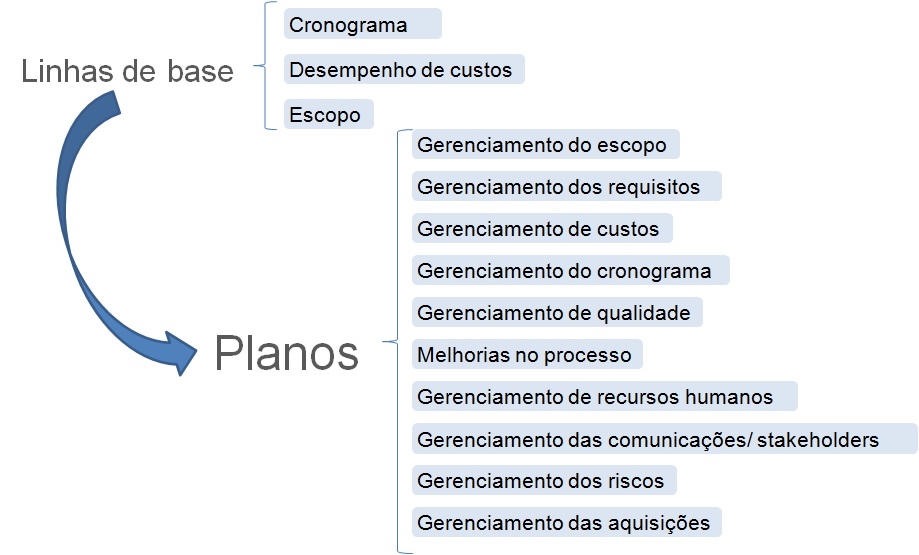The width and height of the screenshot is (919, 555).
Task: Select Gerenciamento das aquisições item
Action: [567, 522]
